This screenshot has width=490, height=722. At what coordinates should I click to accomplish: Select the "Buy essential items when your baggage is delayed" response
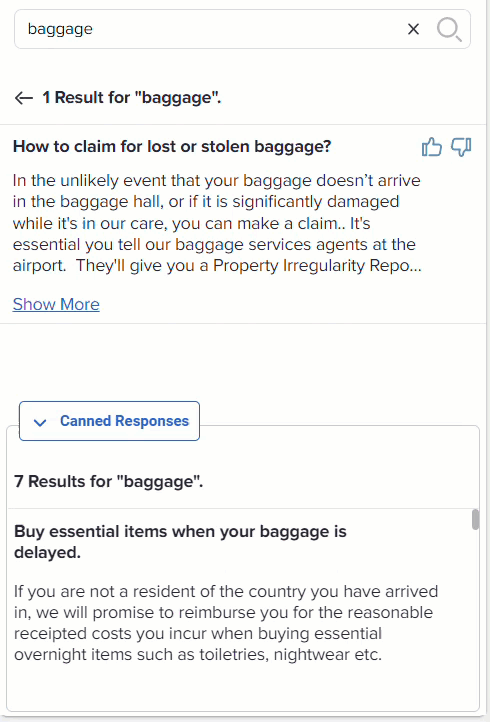click(x=180, y=542)
